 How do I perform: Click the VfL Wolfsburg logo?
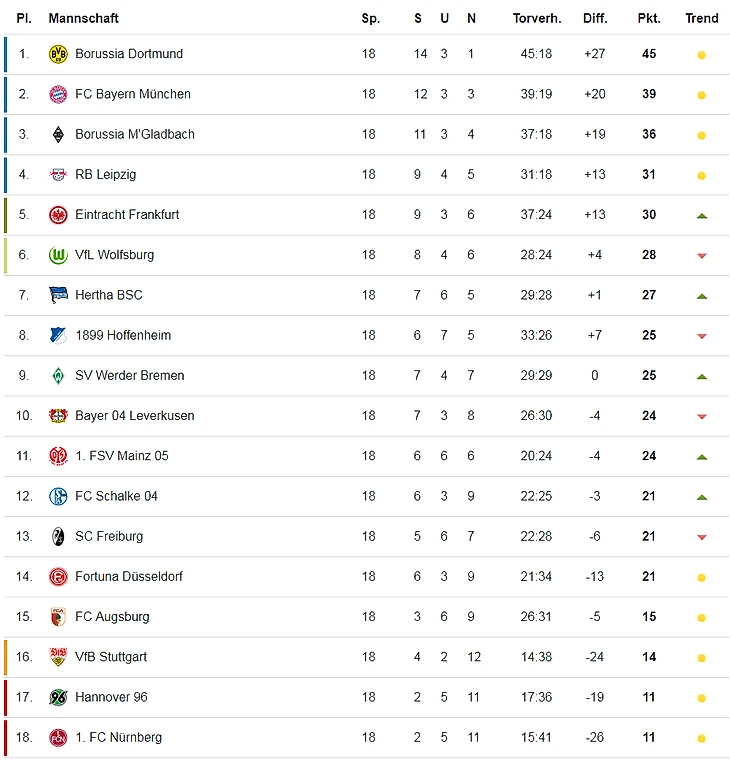point(58,255)
